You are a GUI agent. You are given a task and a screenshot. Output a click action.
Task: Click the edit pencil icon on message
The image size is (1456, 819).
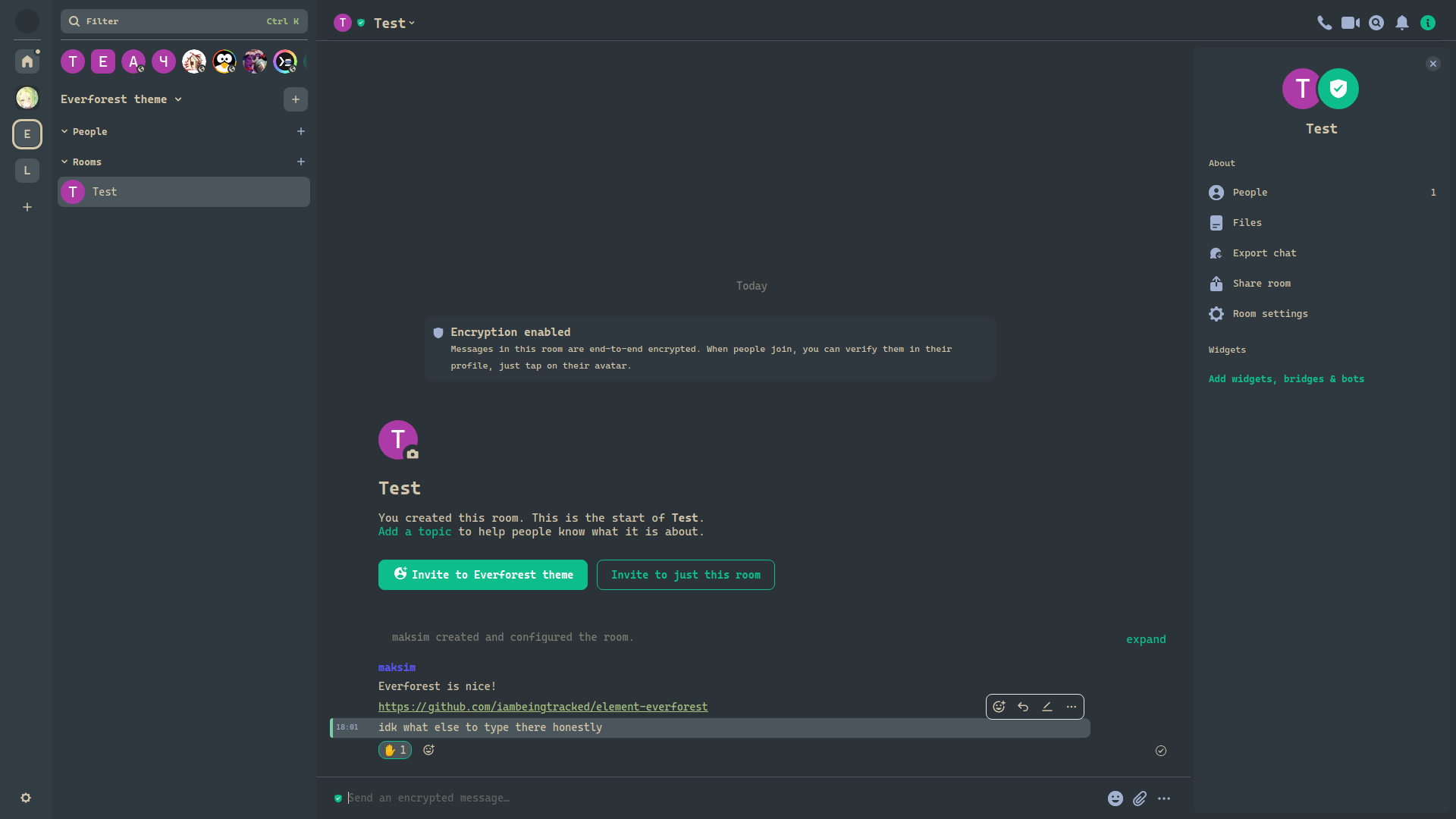tap(1046, 707)
